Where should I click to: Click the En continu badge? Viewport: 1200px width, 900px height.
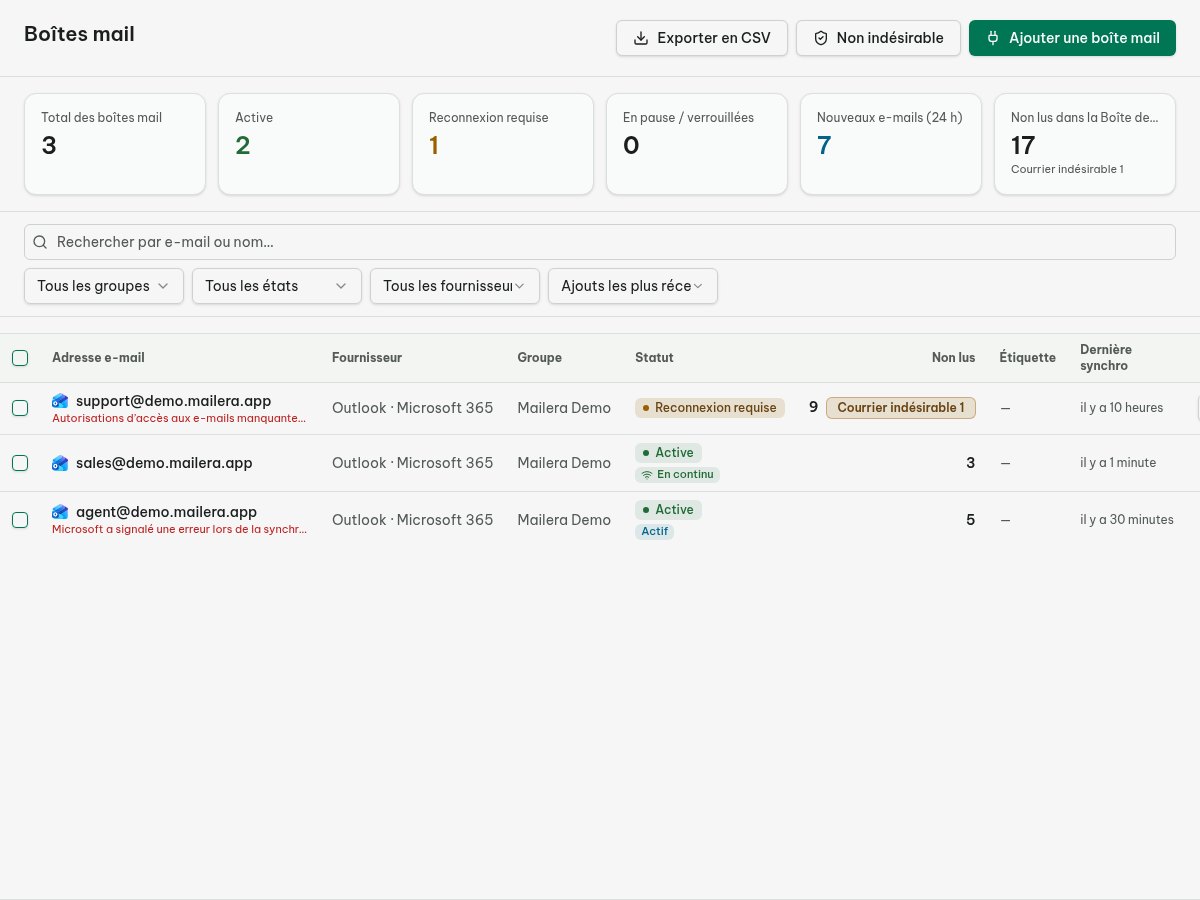[x=677, y=474]
